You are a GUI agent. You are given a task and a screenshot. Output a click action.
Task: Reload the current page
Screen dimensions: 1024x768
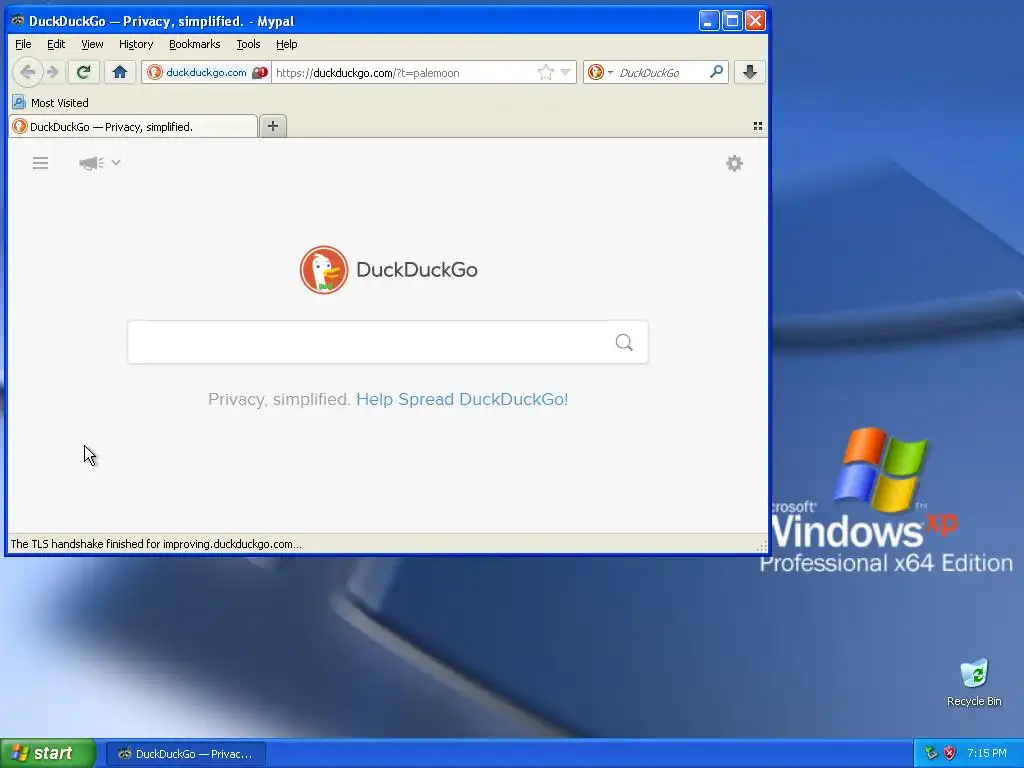click(83, 72)
